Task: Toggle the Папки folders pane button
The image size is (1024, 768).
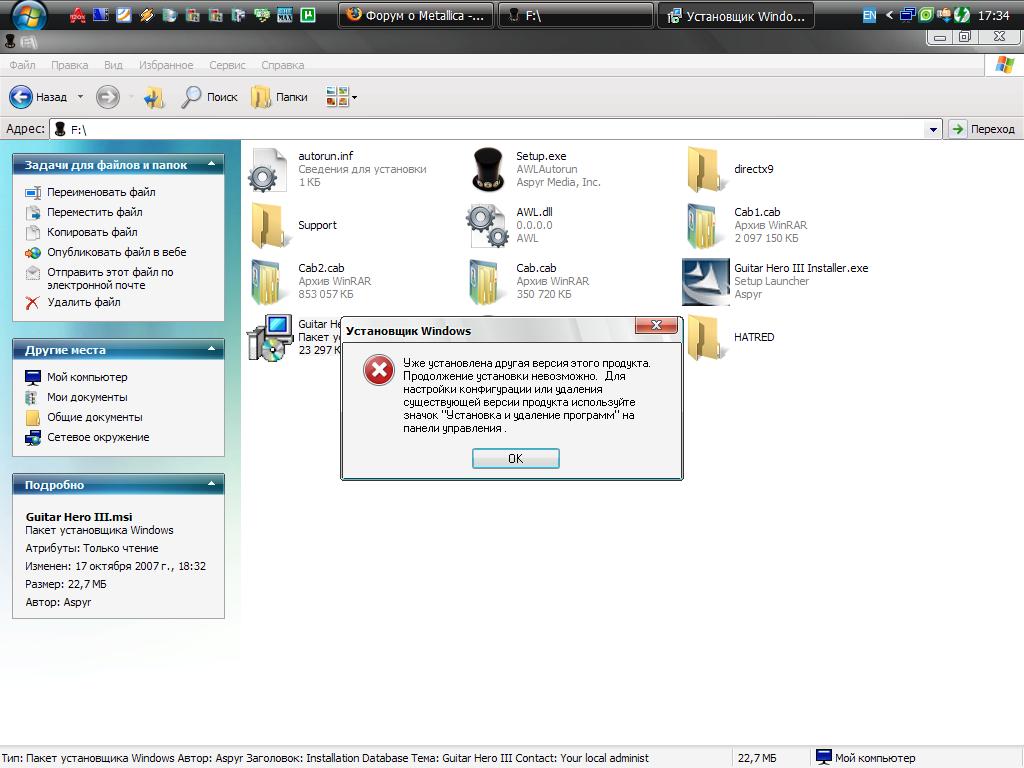Action: click(279, 97)
